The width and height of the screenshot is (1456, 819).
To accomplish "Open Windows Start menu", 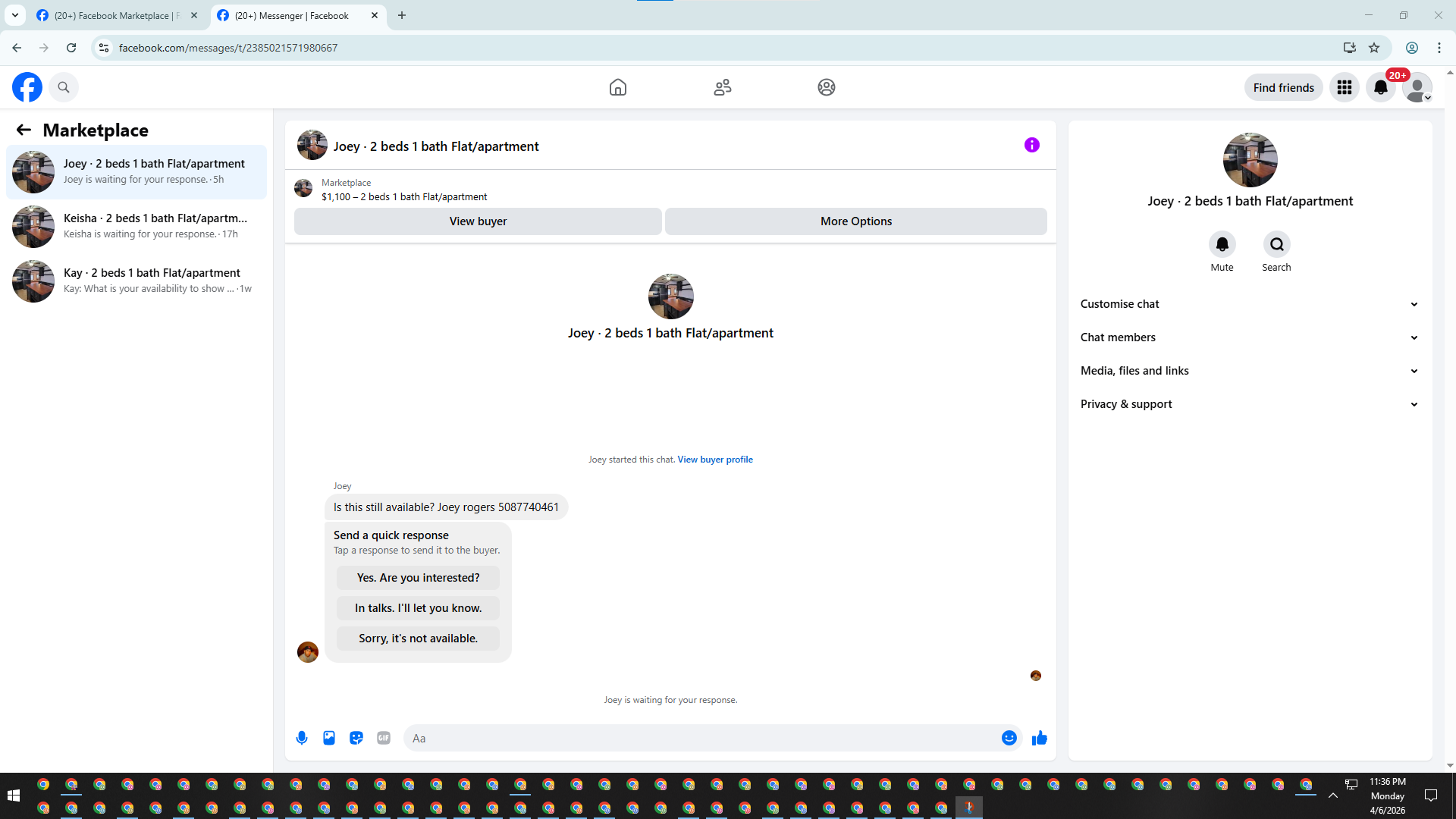I will 14,795.
